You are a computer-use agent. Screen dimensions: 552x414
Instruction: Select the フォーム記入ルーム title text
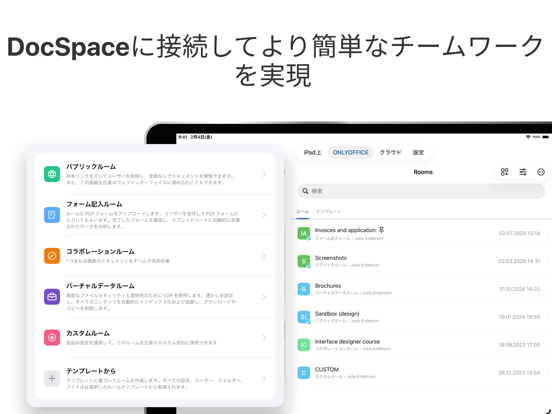[94, 204]
